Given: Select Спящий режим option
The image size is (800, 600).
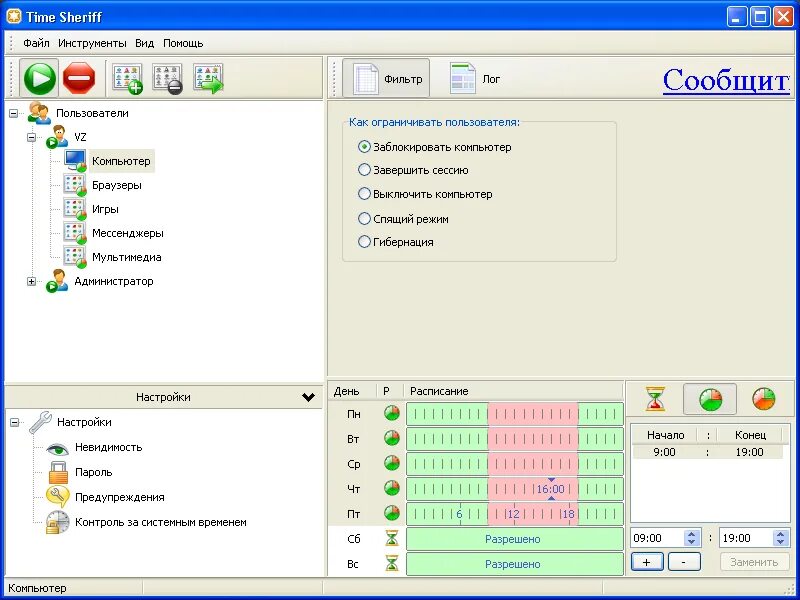Looking at the screenshot, I should 404,219.
